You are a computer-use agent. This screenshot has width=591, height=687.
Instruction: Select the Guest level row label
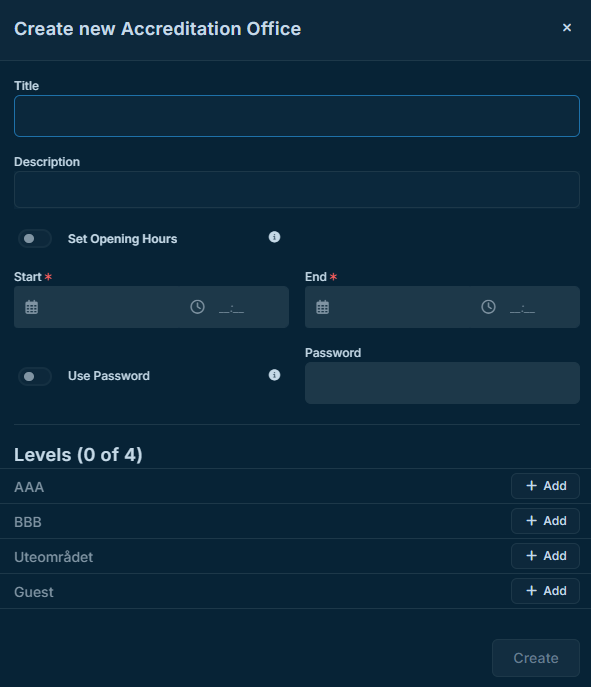tap(34, 592)
